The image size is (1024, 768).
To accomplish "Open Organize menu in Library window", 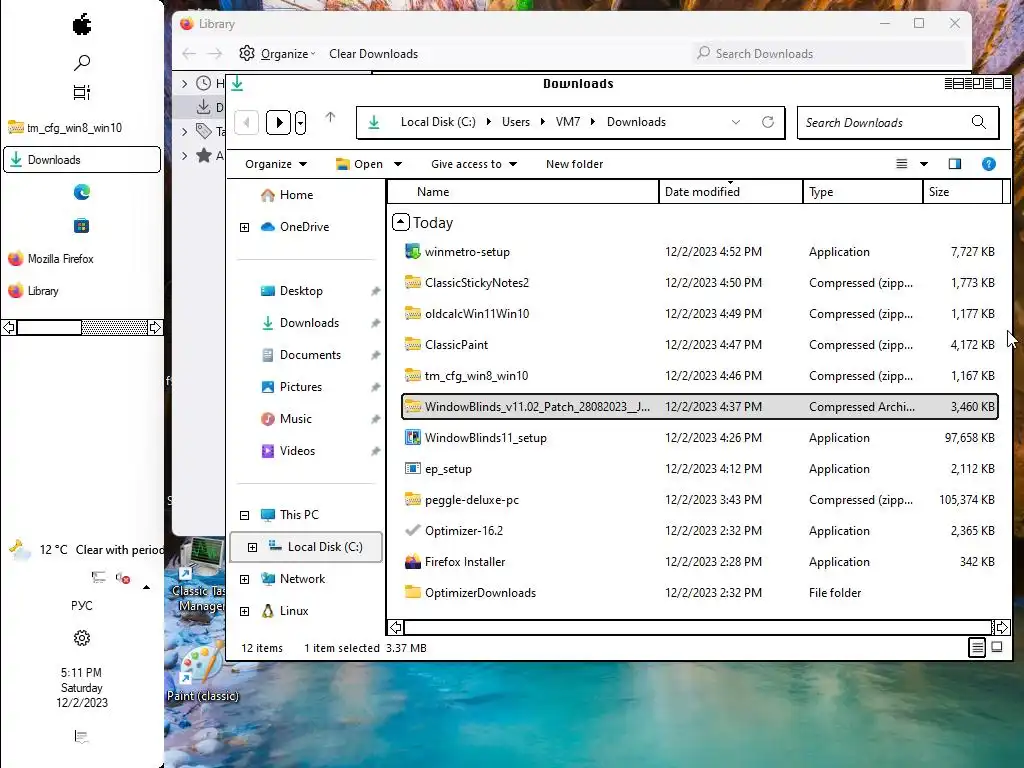I will 277,54.
